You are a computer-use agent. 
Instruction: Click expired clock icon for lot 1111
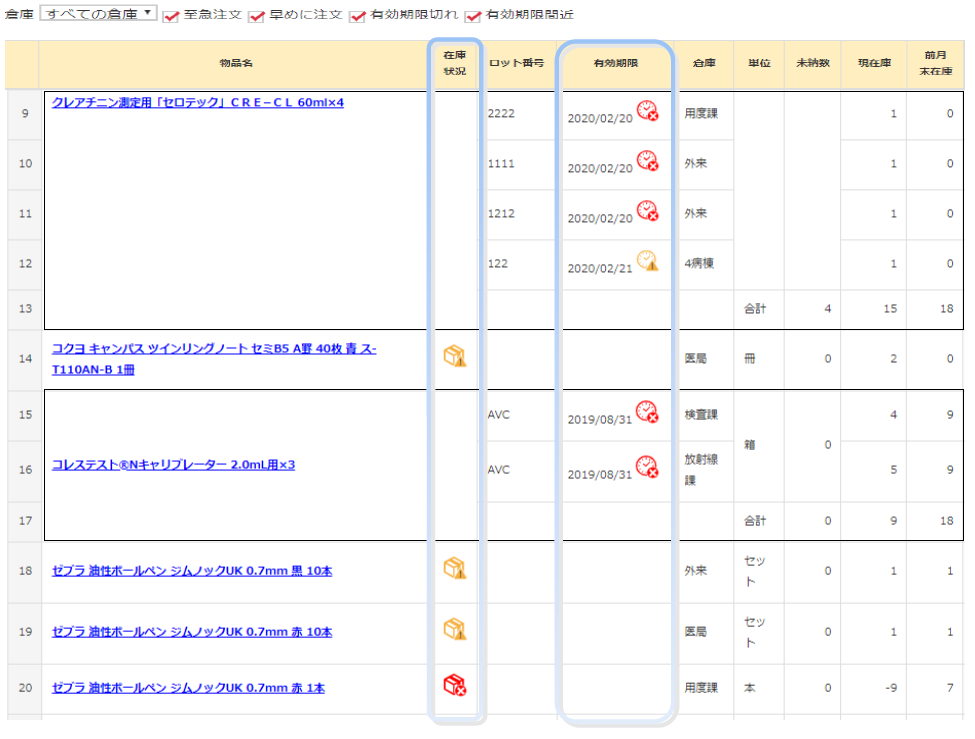coord(648,161)
